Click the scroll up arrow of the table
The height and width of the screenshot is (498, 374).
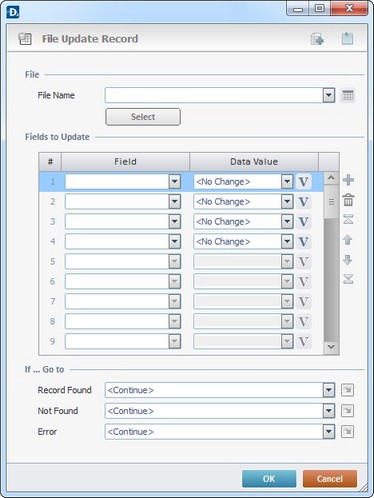(331, 178)
